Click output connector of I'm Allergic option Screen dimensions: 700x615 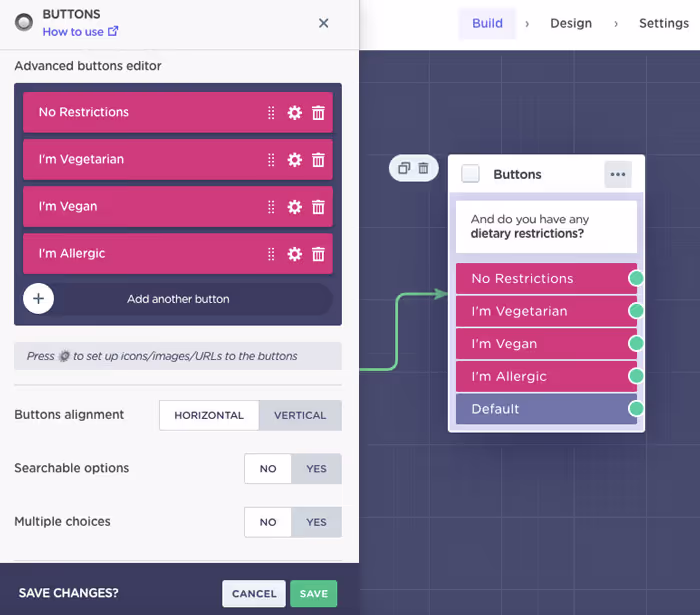[x=636, y=376]
